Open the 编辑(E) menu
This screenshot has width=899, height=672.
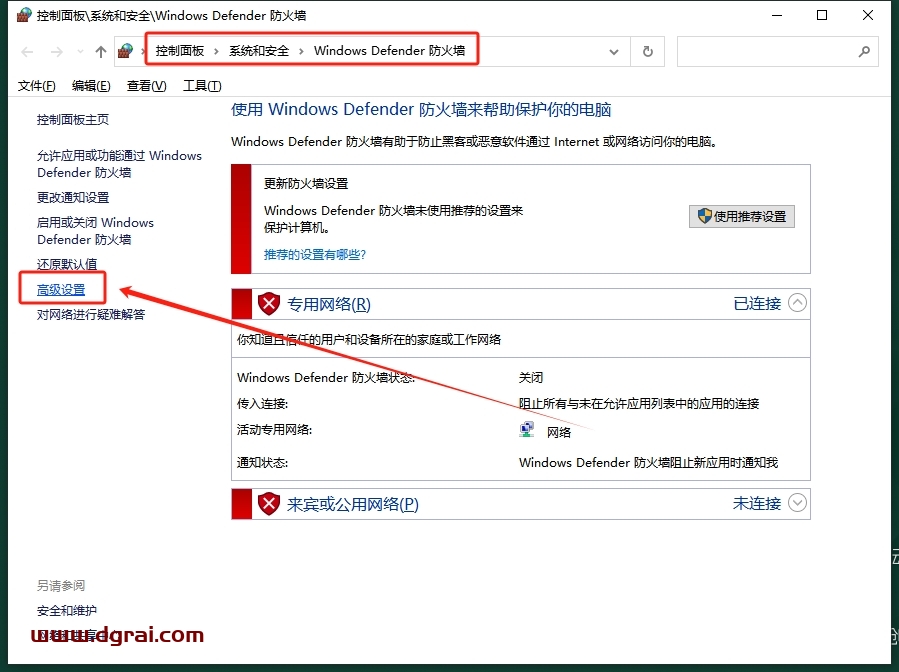[91, 86]
